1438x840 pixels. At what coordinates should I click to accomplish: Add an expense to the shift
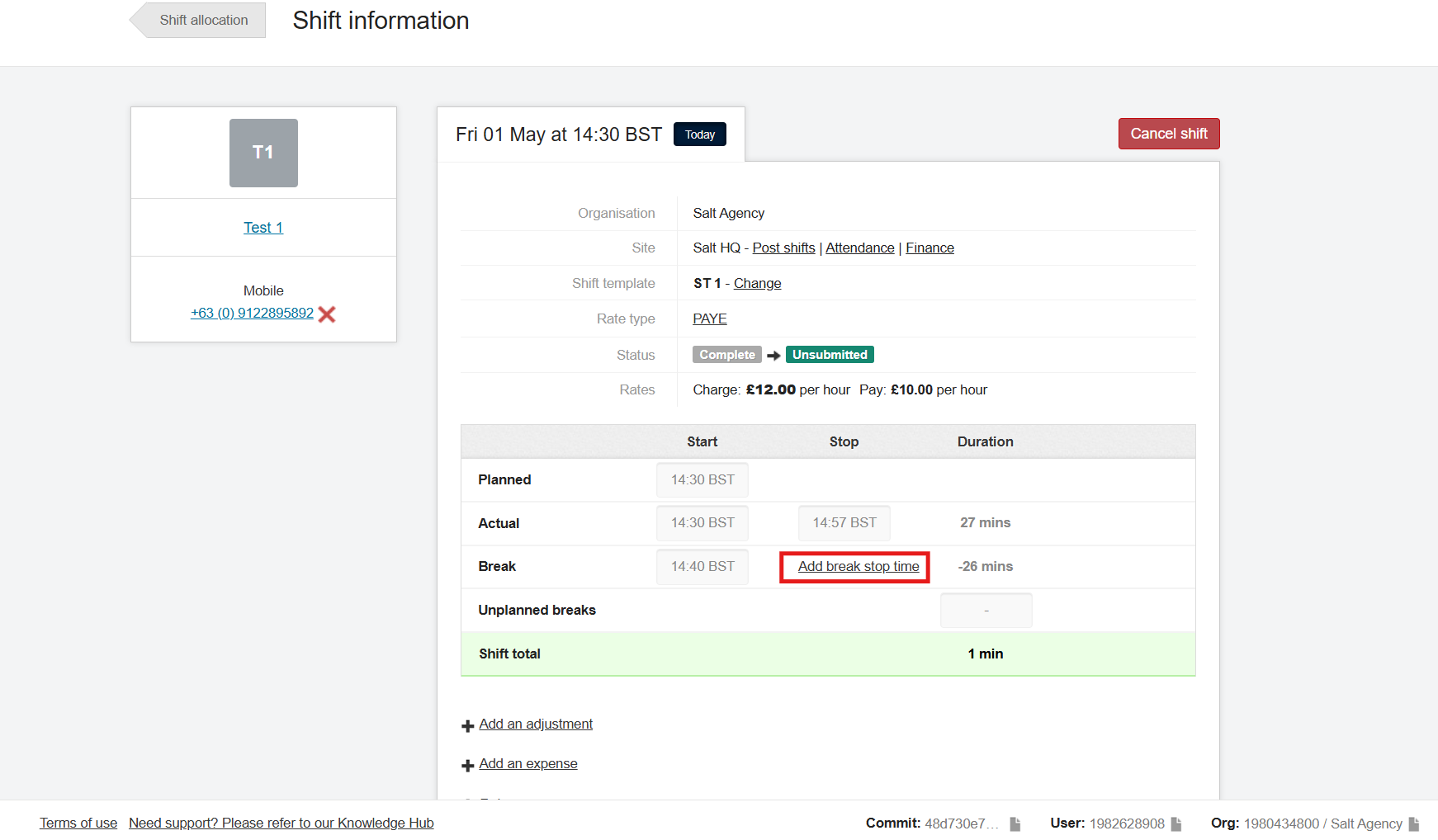[528, 763]
